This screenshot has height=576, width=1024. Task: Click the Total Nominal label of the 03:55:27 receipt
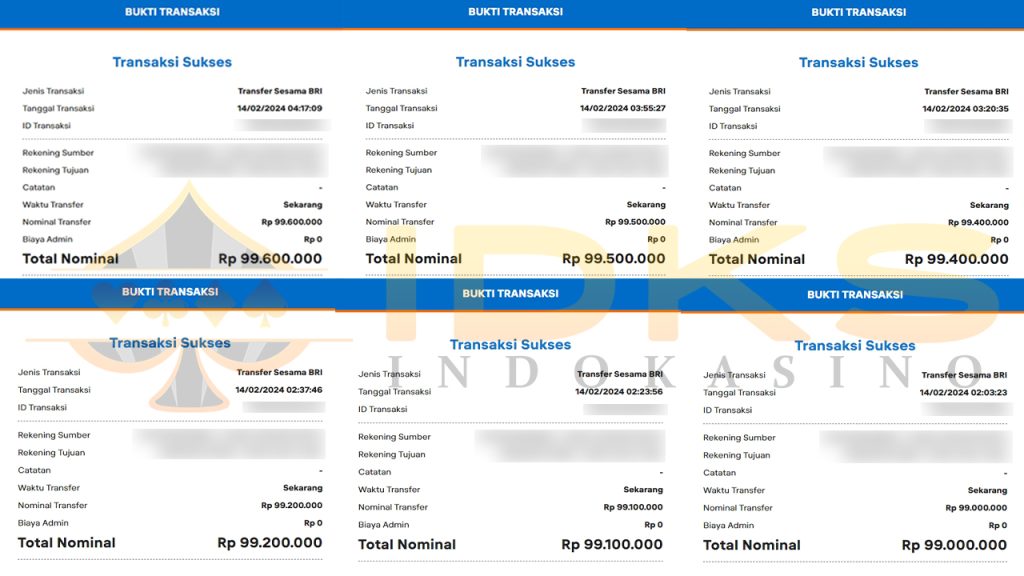click(x=414, y=259)
